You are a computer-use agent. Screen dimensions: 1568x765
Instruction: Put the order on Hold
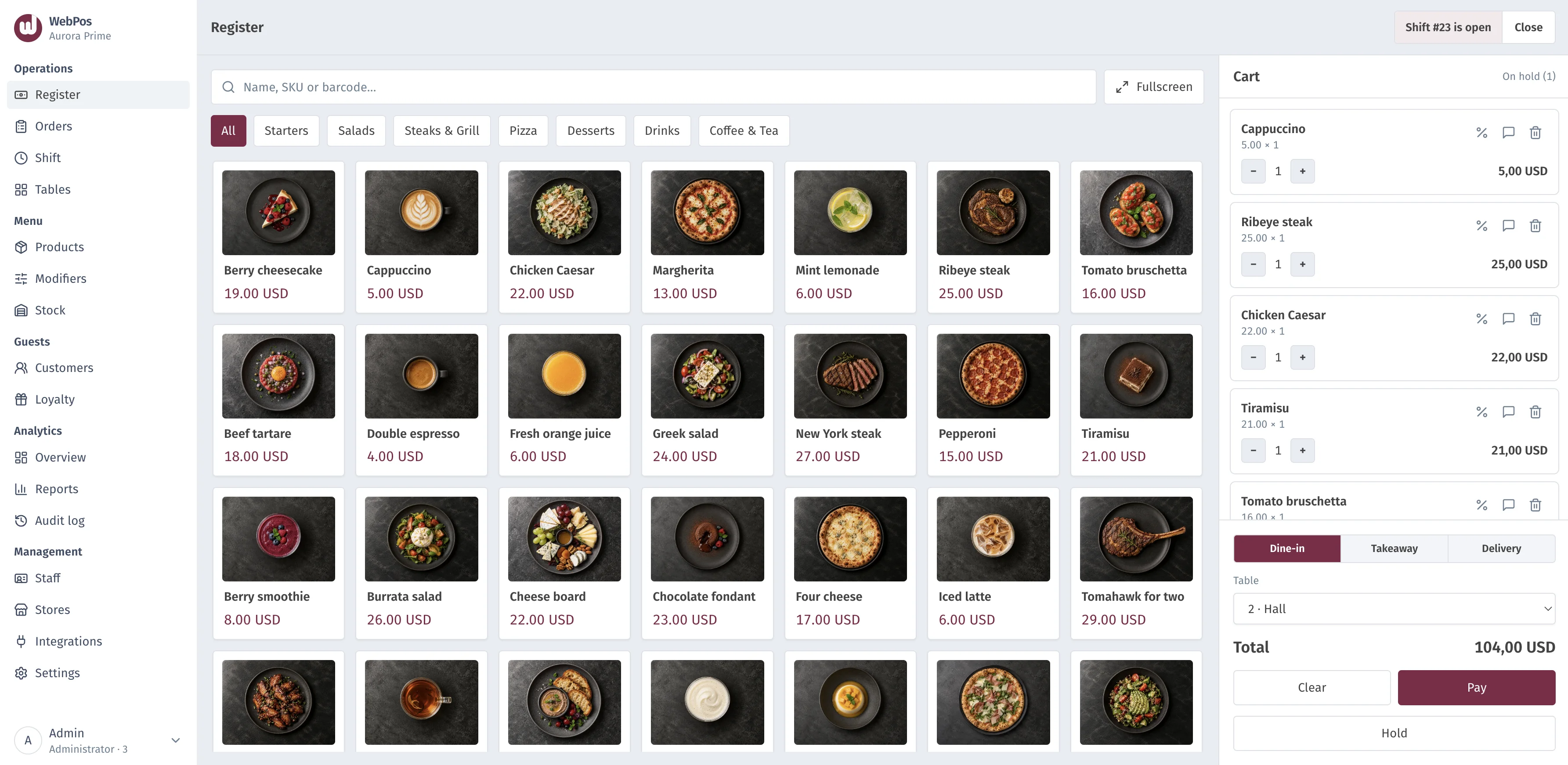coord(1394,733)
